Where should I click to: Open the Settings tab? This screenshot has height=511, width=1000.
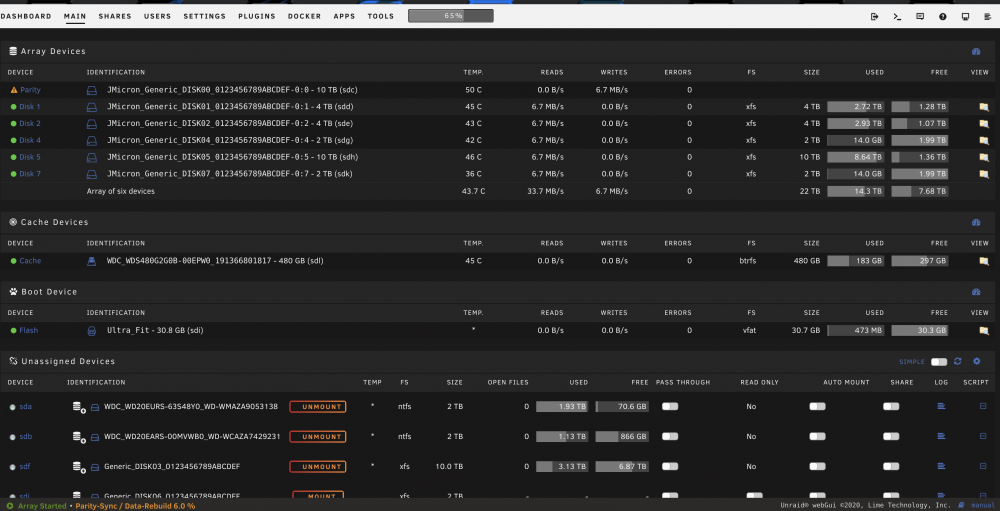tap(205, 17)
